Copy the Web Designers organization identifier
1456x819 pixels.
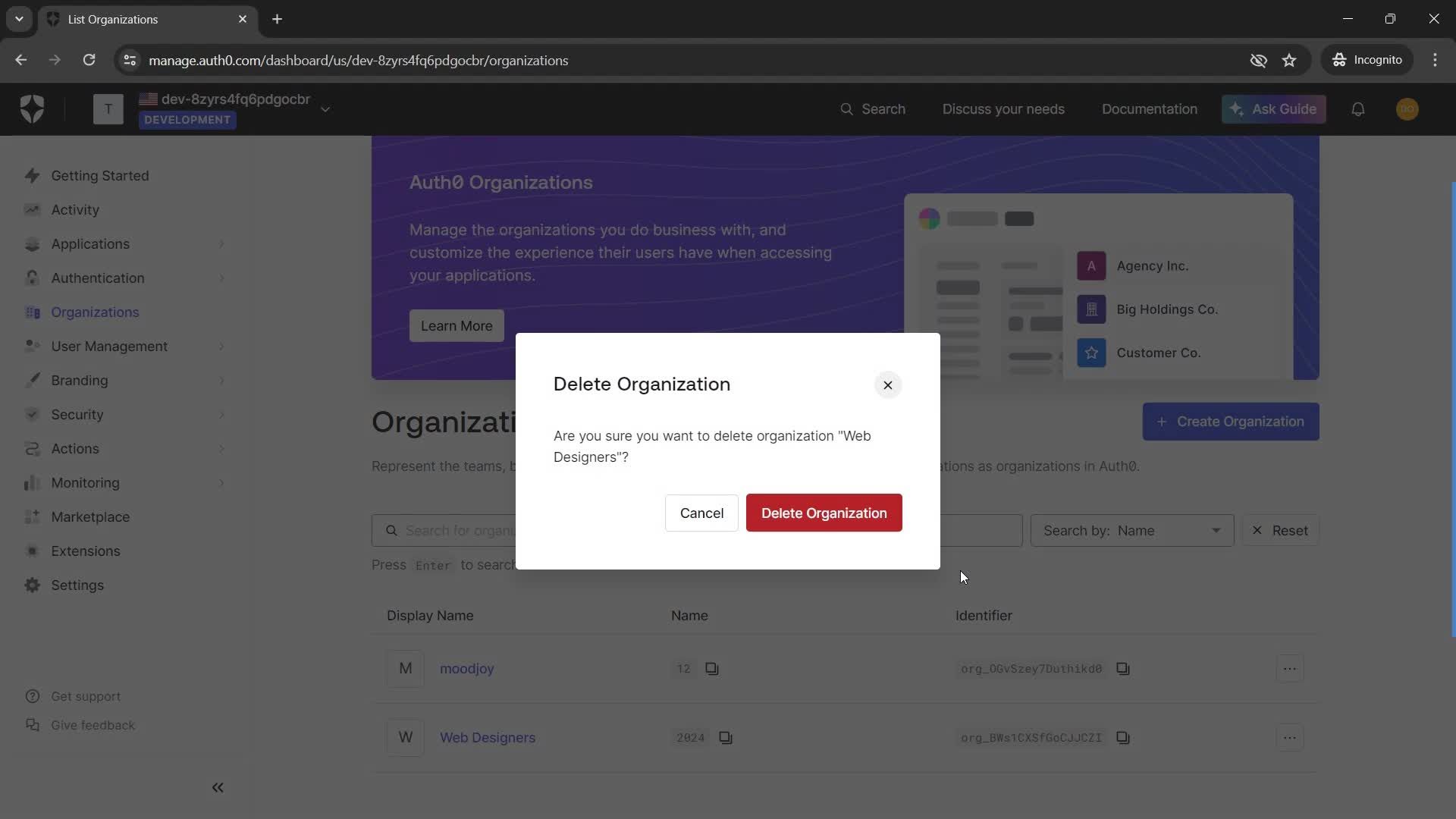tap(1123, 738)
